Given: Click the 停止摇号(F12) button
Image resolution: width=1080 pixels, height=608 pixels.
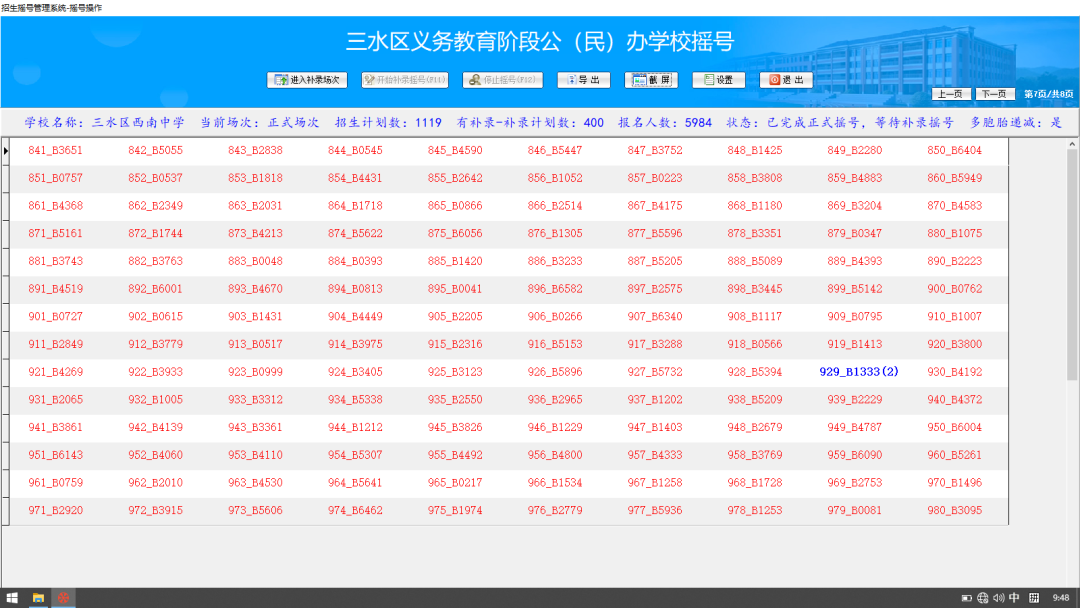Looking at the screenshot, I should [x=503, y=80].
